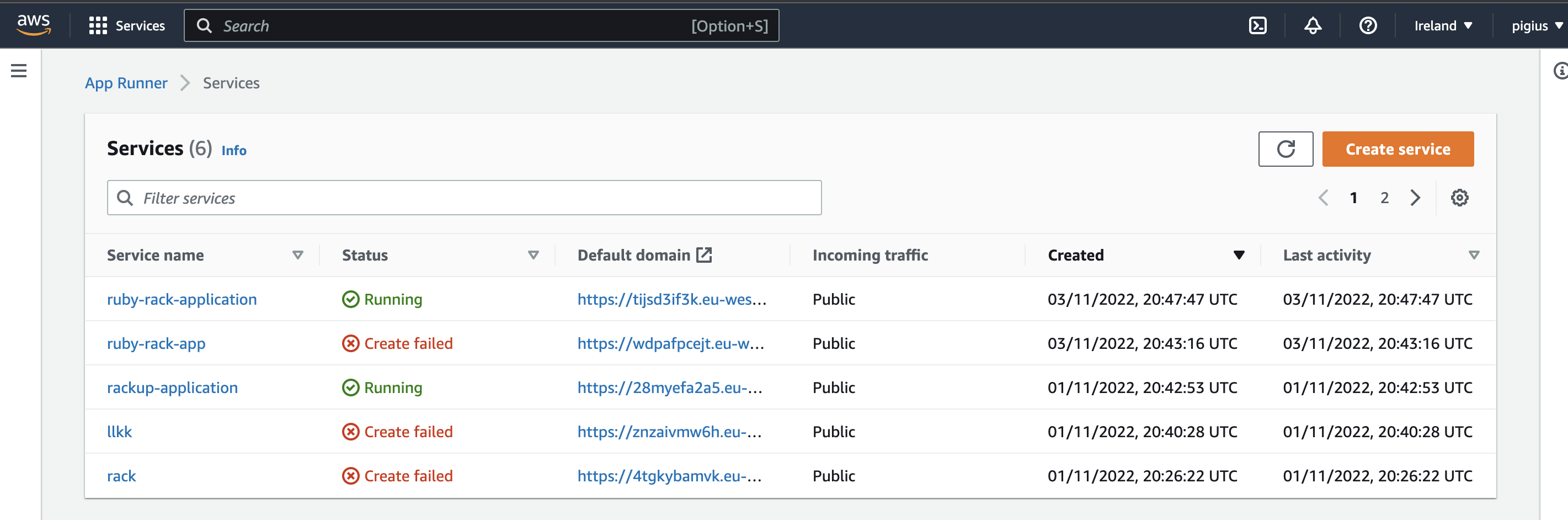Click Last activity 01/11/2022, 20:26:22 UTC

coord(1378,476)
